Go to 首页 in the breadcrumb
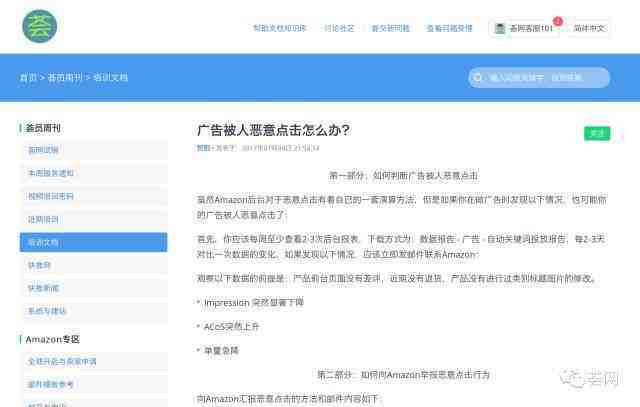The width and height of the screenshot is (640, 407). tap(28, 78)
